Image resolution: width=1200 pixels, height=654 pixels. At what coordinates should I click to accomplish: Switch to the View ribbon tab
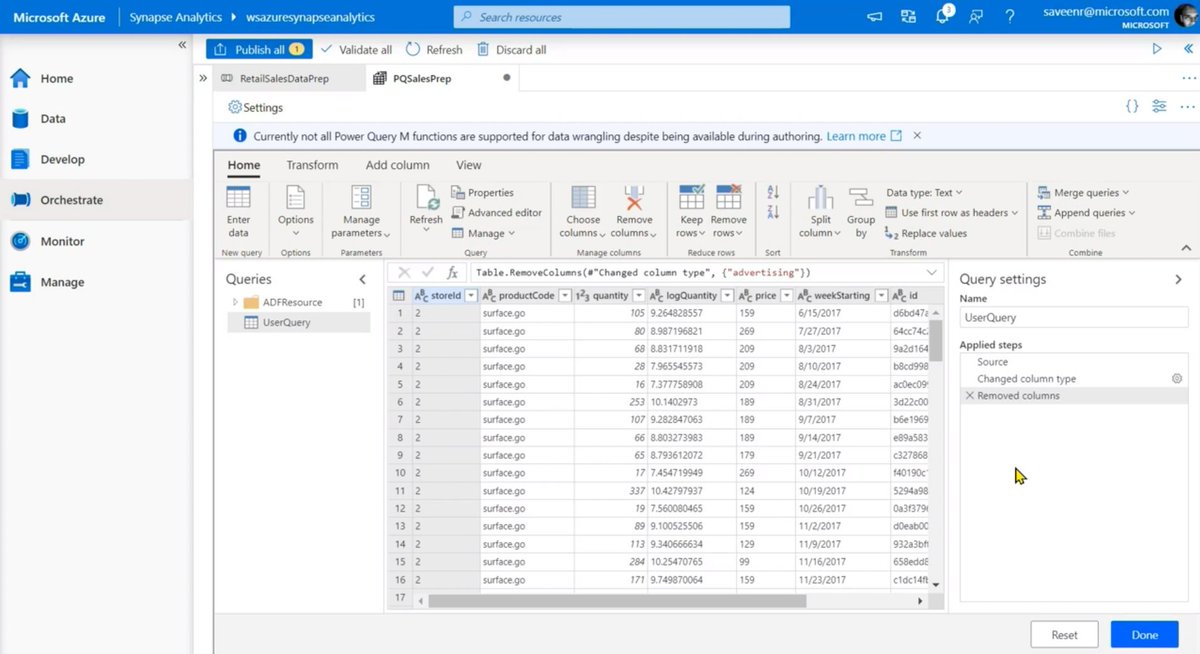[468, 165]
